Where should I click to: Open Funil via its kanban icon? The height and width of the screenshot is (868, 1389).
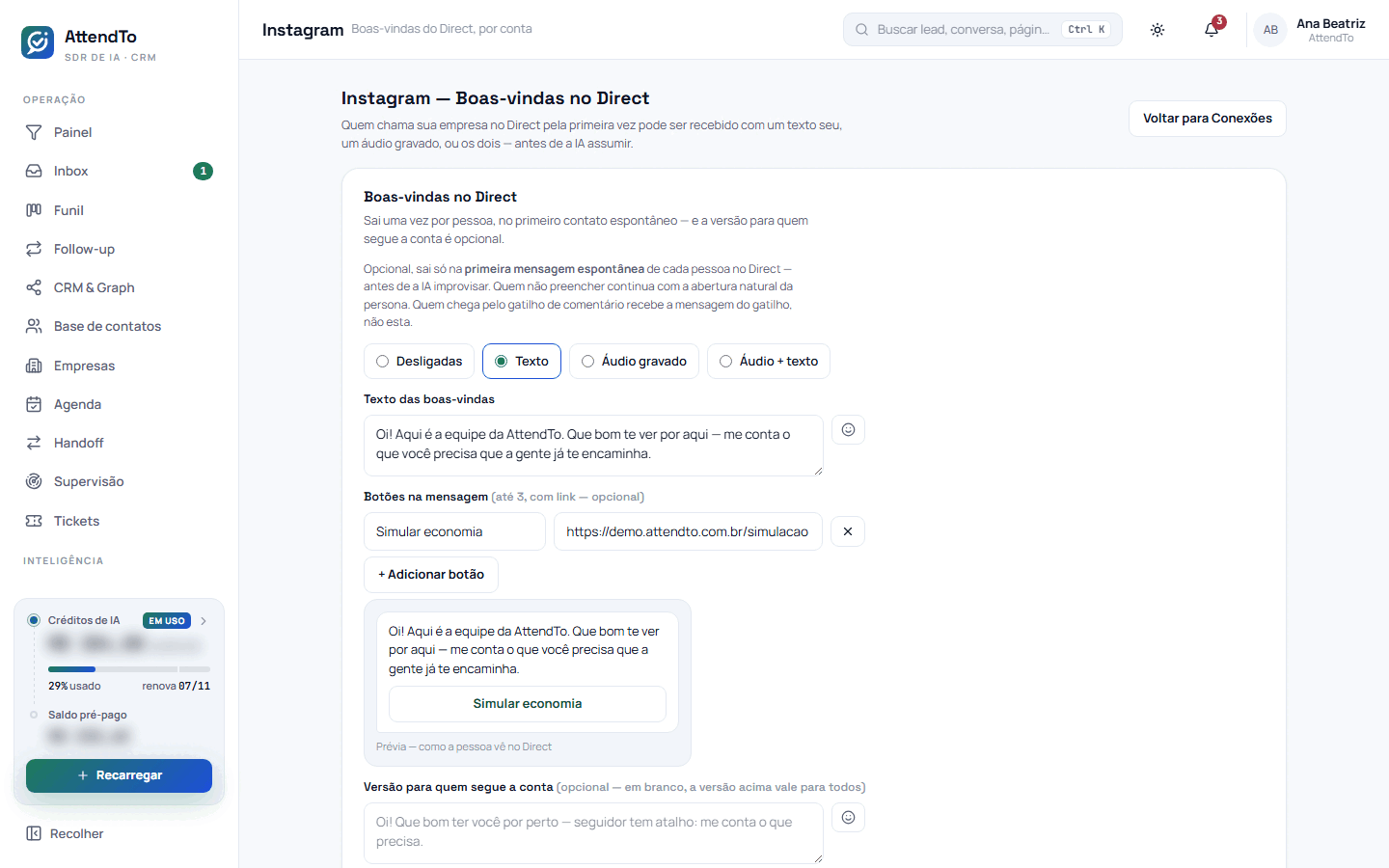(x=34, y=210)
